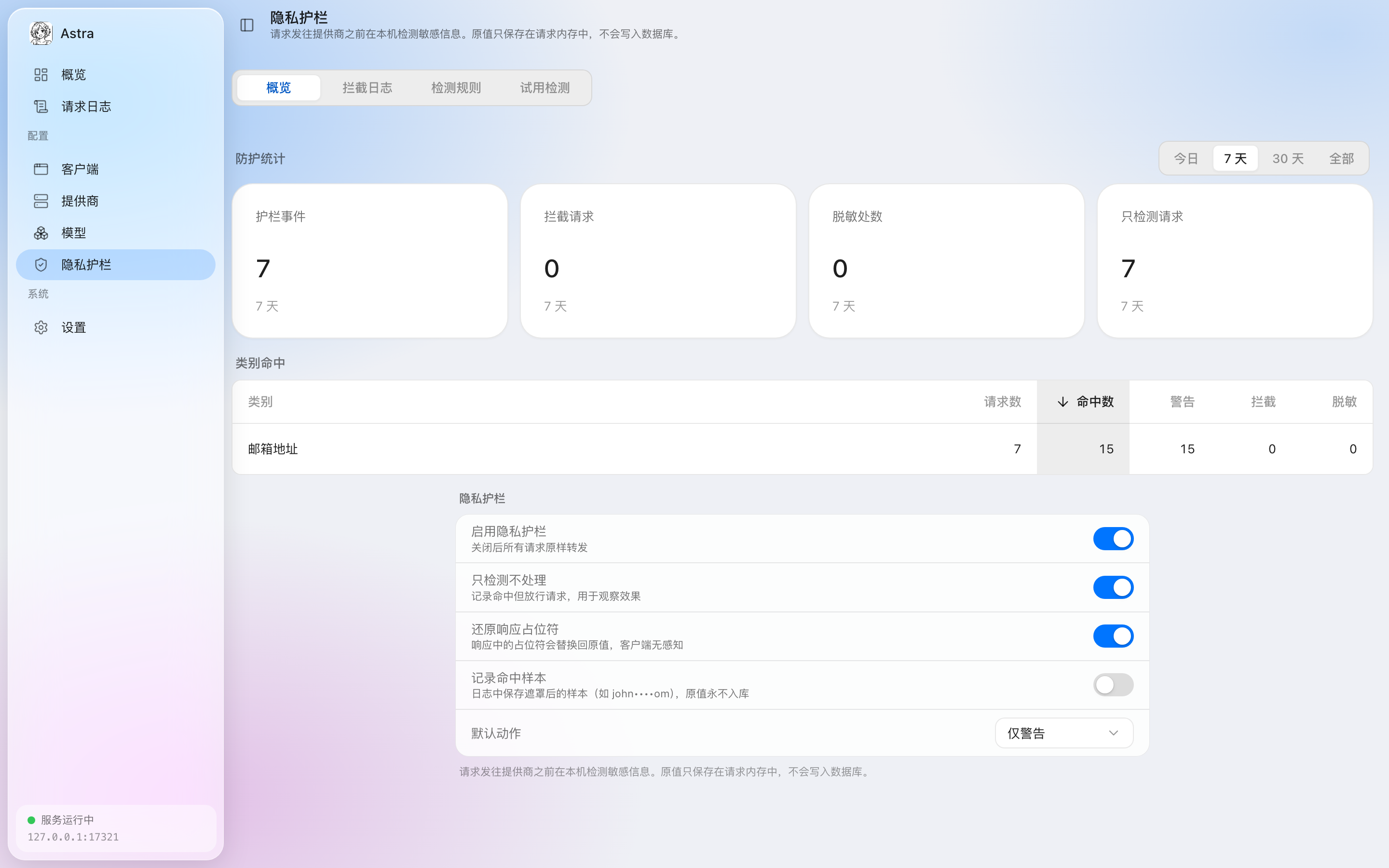Click the 127.0.0.1:17321 address text
The width and height of the screenshot is (1389, 868).
[x=73, y=837]
